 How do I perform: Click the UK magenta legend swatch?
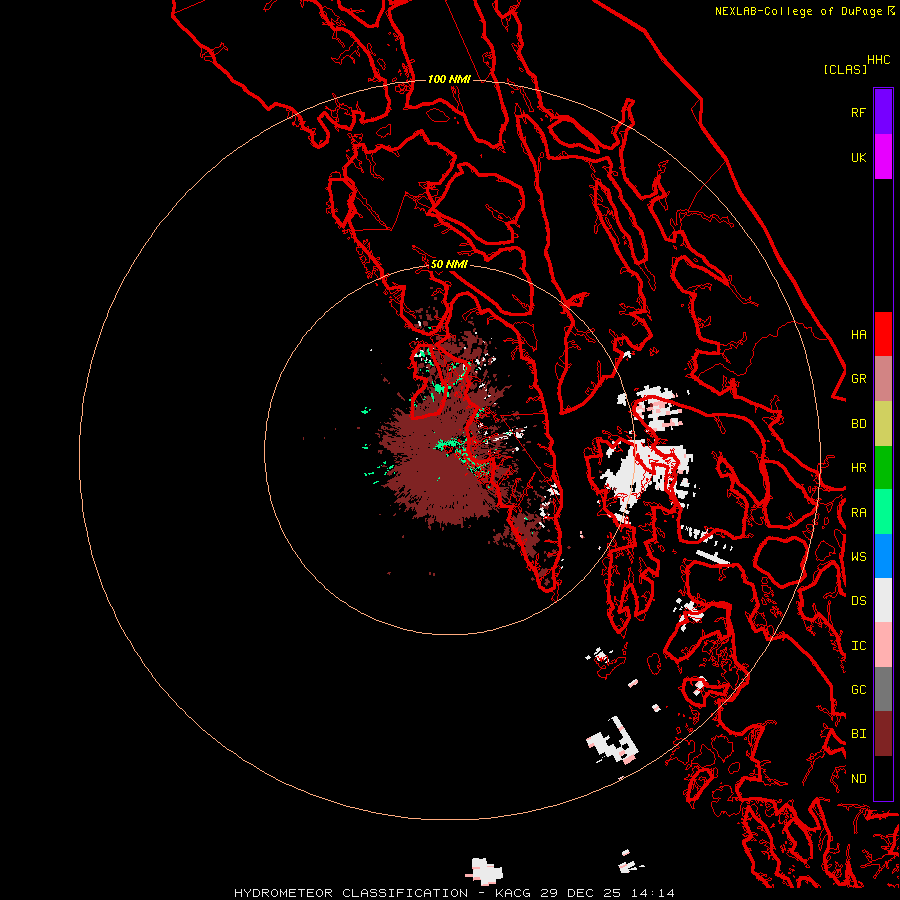[x=883, y=157]
